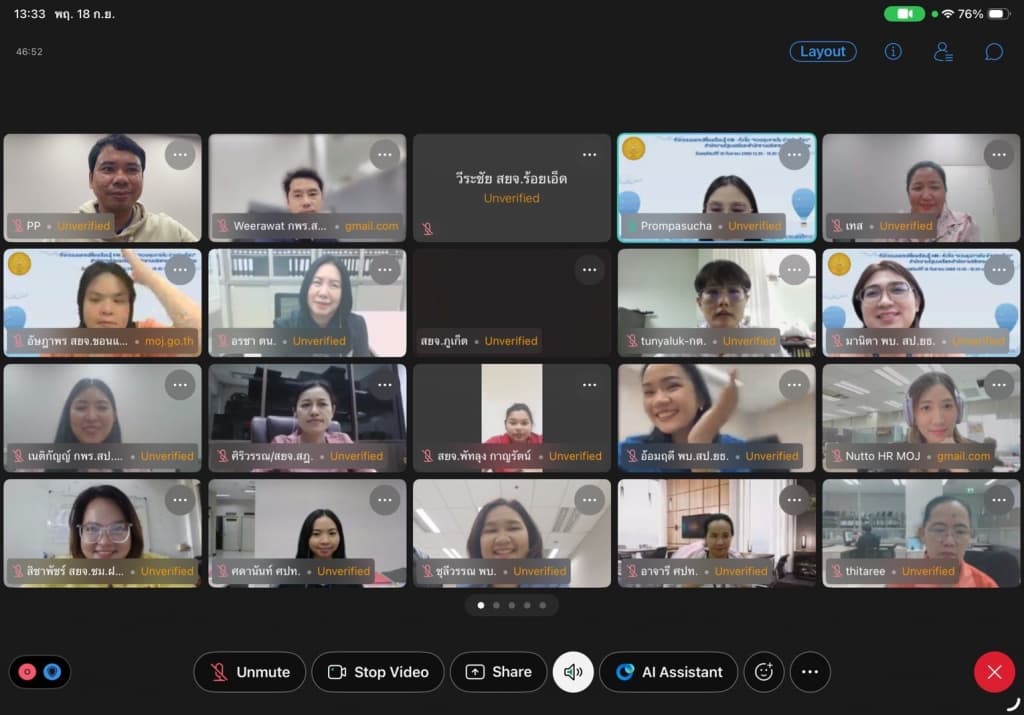Stop your video feed
Image resolution: width=1024 pixels, height=715 pixels.
point(378,672)
